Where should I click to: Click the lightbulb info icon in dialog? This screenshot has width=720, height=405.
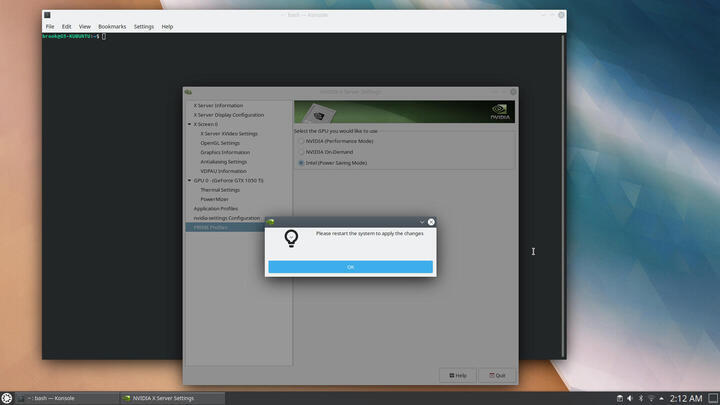[291, 239]
